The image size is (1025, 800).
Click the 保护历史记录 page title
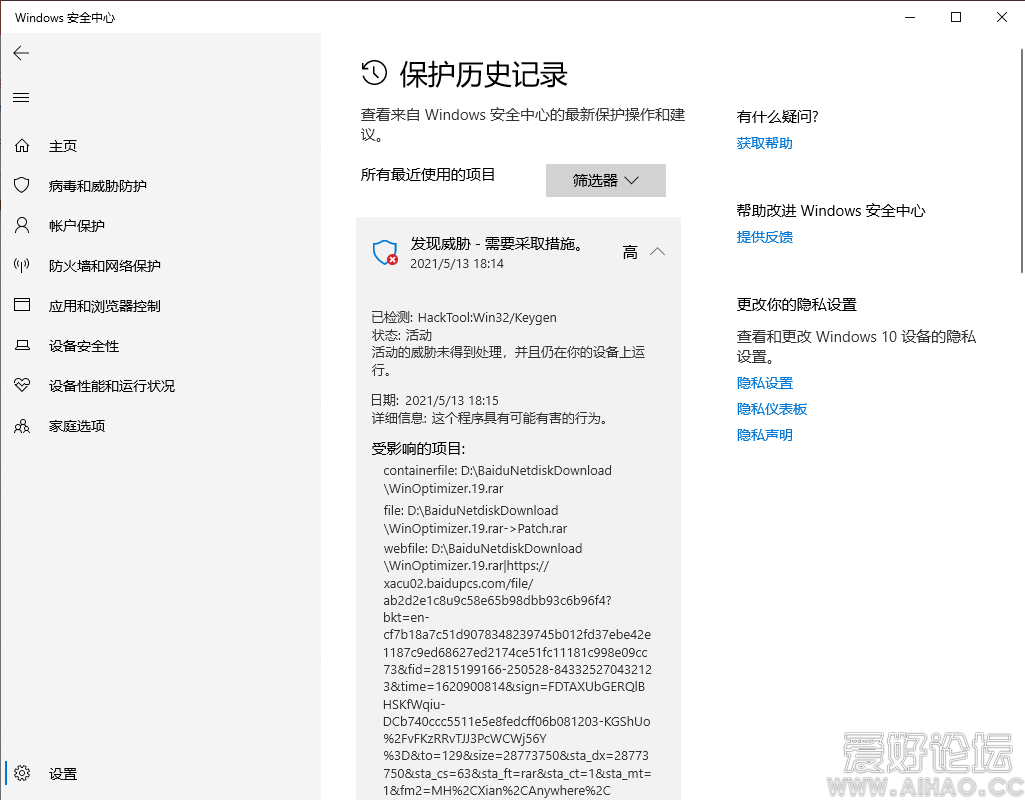[x=483, y=75]
